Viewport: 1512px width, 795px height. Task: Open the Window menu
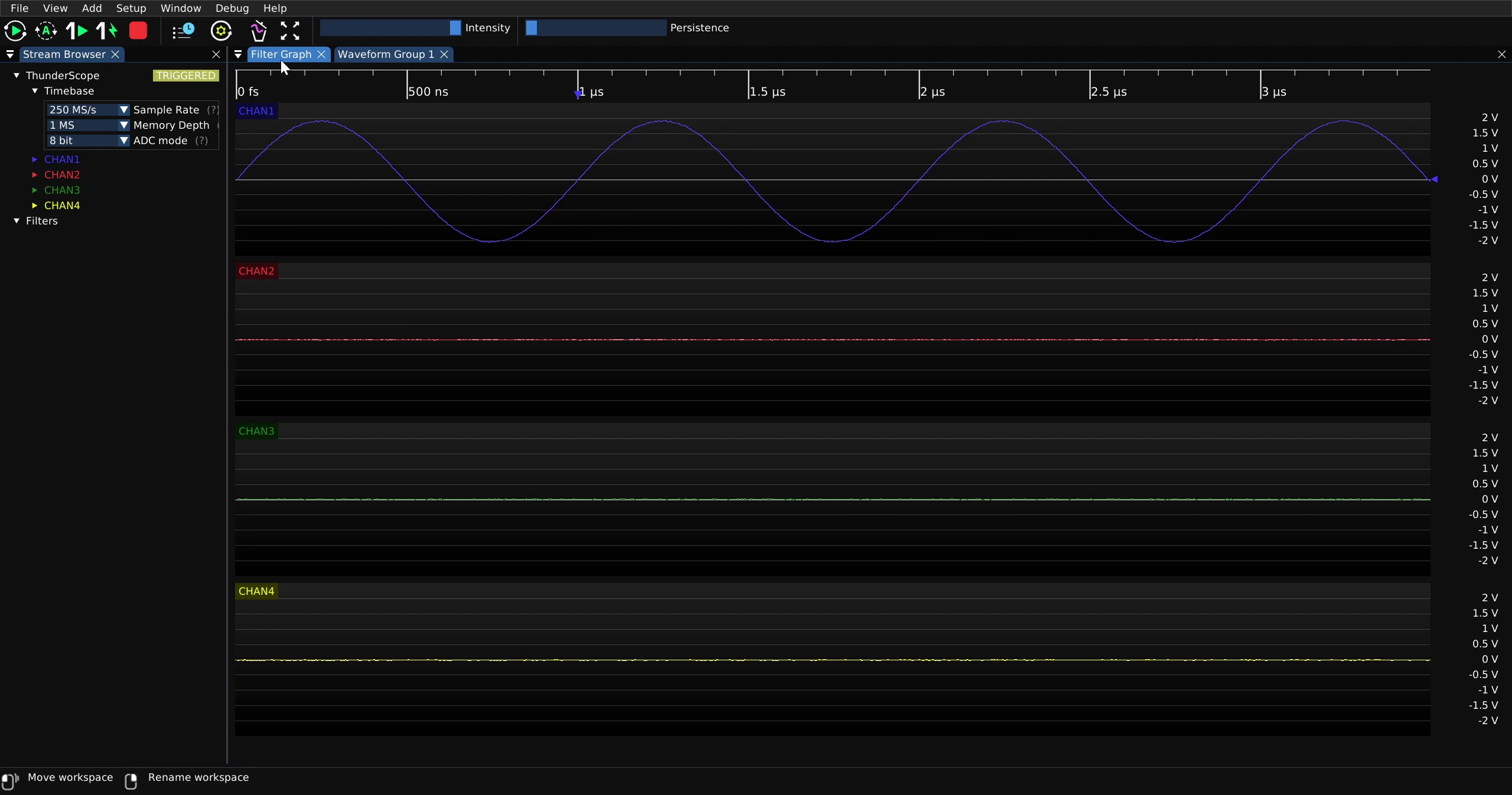click(181, 8)
